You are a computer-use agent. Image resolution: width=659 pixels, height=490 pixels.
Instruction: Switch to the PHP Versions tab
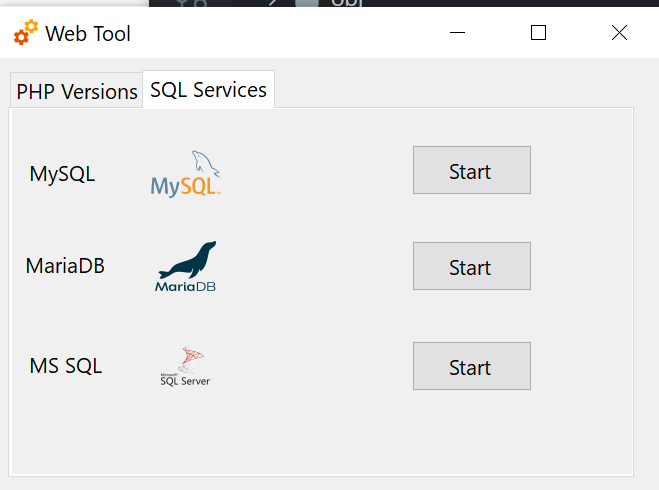(x=77, y=90)
